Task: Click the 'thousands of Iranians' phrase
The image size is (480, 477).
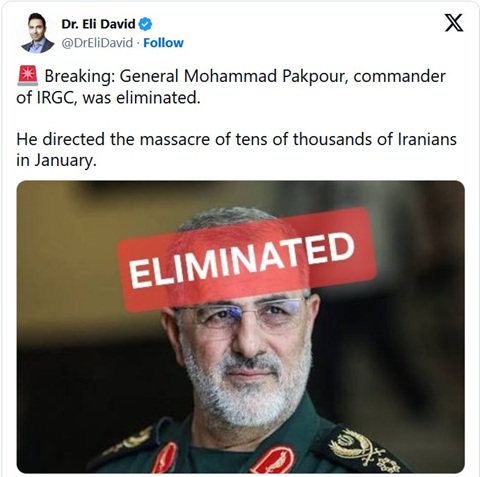Action: coord(375,139)
